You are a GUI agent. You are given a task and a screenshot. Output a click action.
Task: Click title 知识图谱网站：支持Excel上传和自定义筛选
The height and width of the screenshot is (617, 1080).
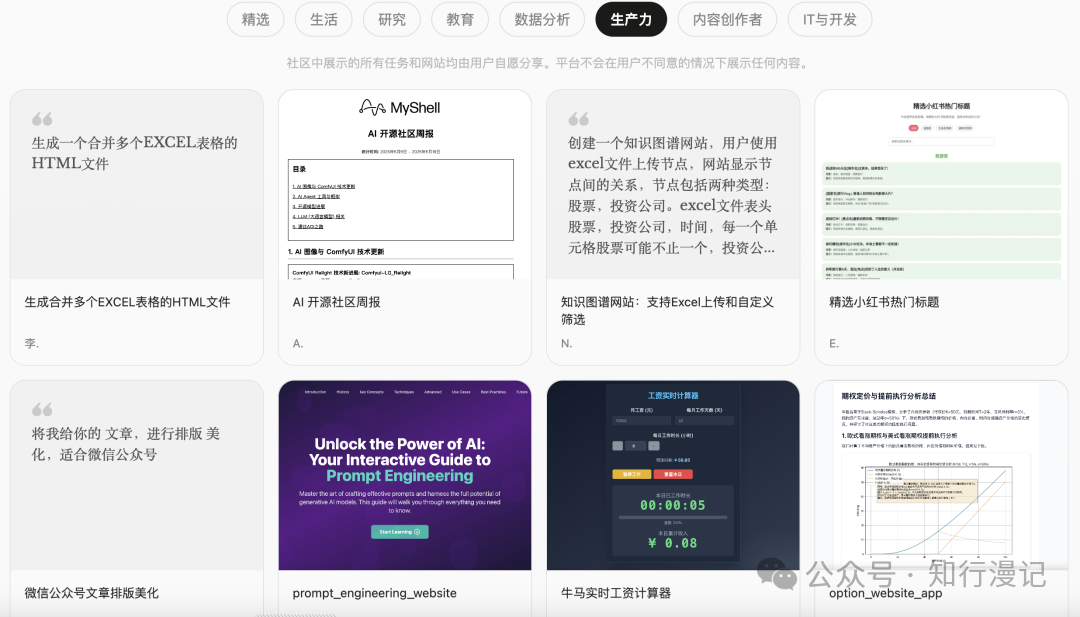click(x=667, y=311)
